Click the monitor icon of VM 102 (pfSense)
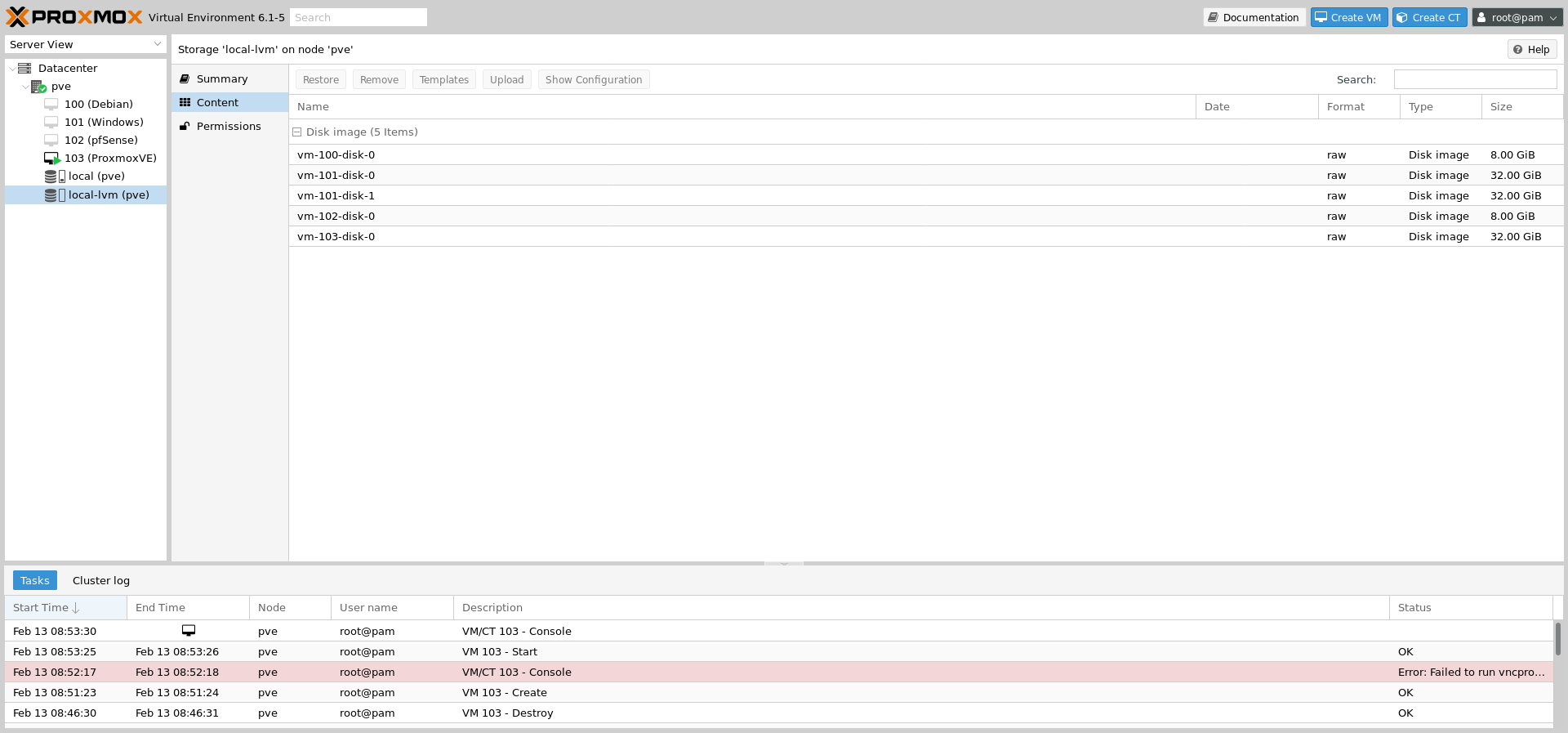Viewport: 1568px width, 733px height. tap(51, 141)
